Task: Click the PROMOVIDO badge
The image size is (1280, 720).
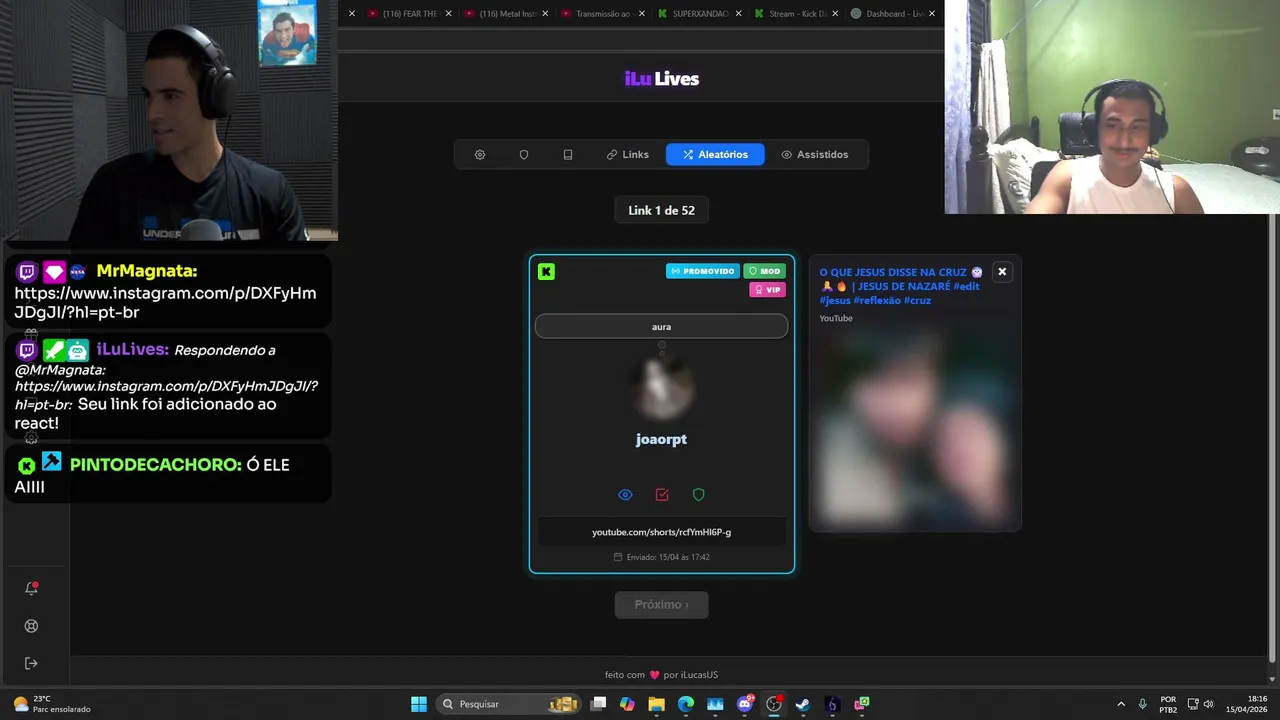Action: click(703, 271)
